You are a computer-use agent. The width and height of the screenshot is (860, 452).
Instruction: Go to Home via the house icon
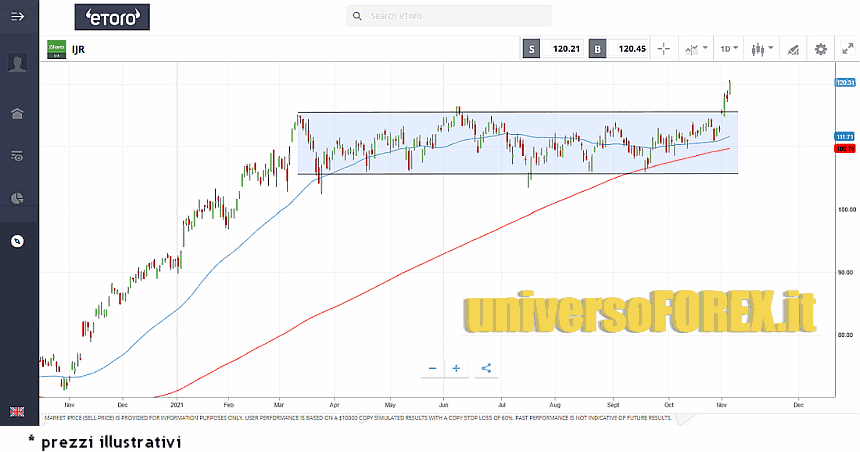coord(17,112)
